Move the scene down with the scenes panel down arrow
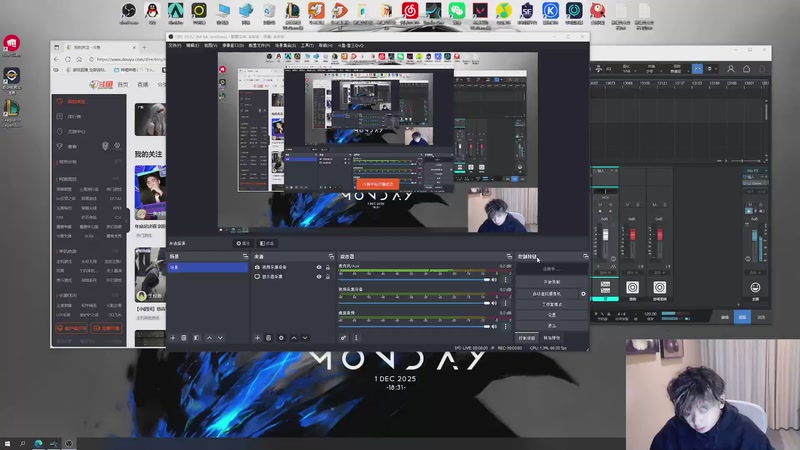 pyautogui.click(x=220, y=338)
